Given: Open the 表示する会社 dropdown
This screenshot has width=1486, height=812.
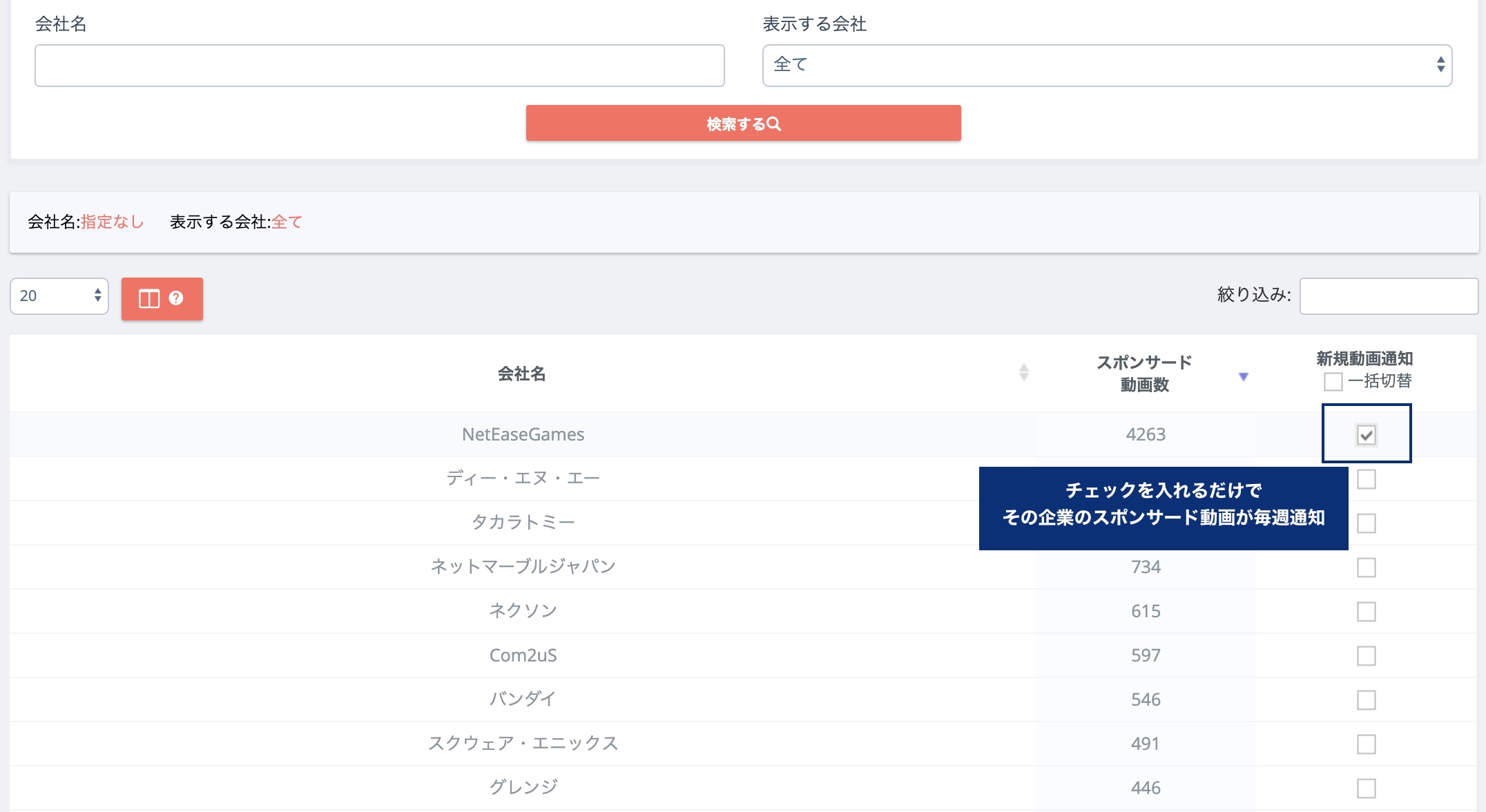Looking at the screenshot, I should (1106, 65).
